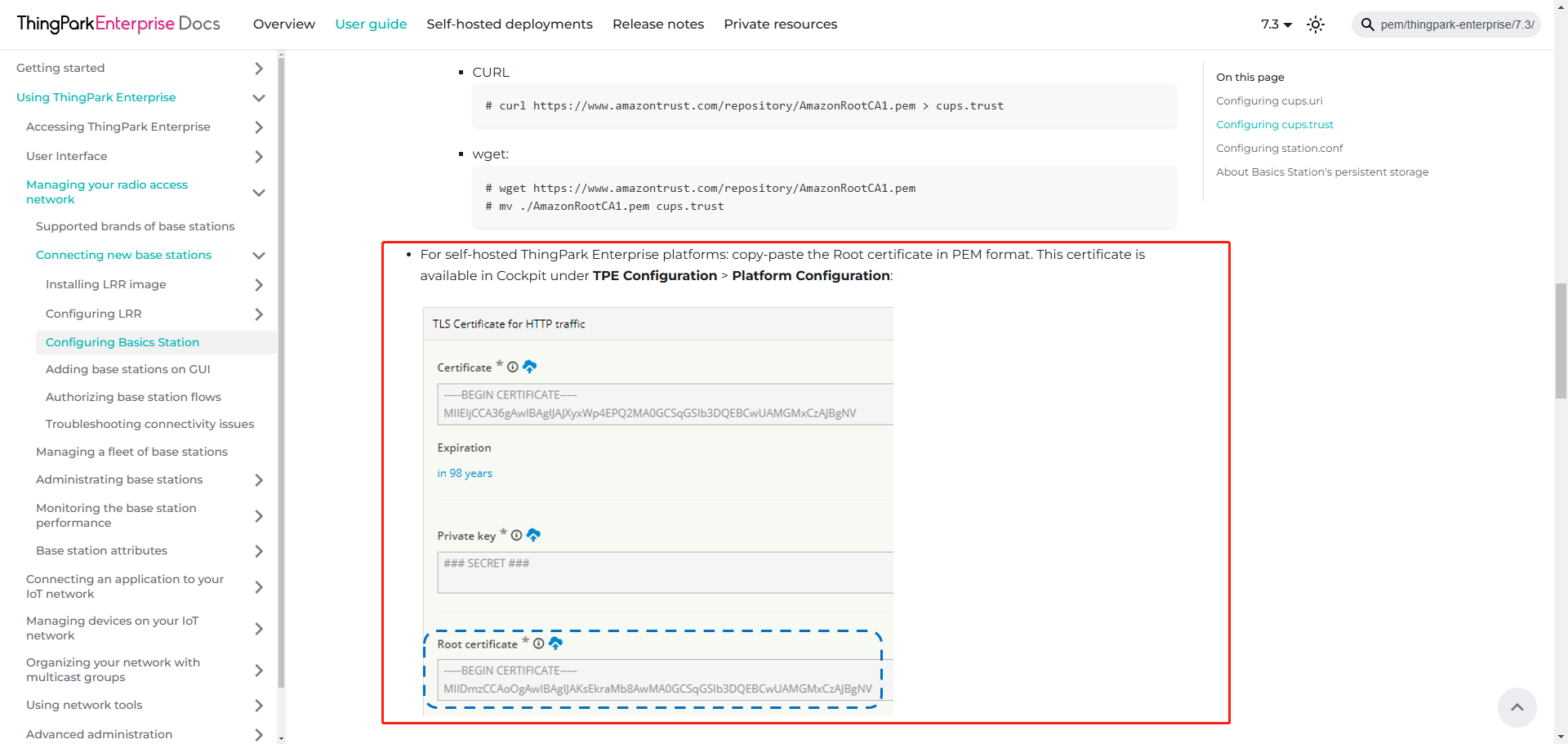
Task: Expand Base station attributes chevron
Action: (x=259, y=551)
